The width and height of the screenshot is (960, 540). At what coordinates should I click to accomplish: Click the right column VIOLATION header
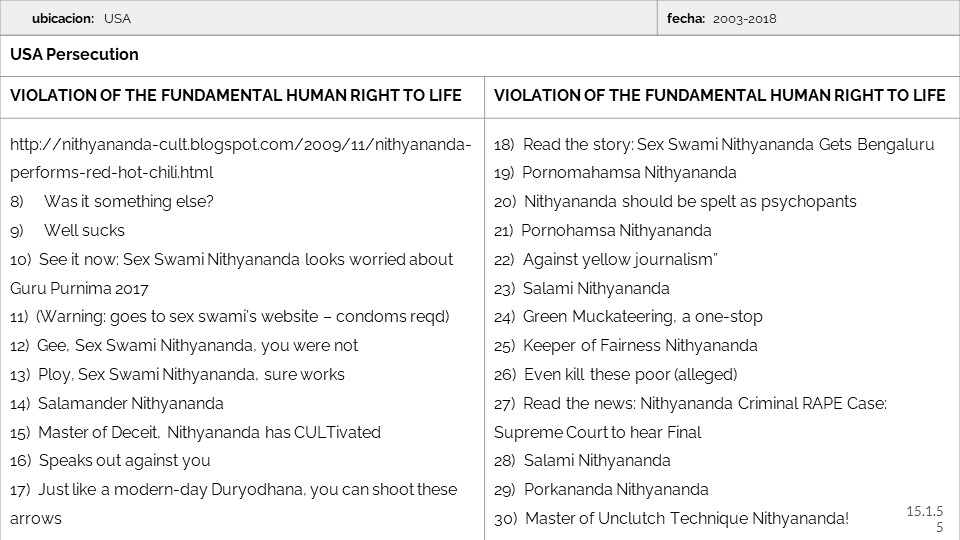pos(720,96)
